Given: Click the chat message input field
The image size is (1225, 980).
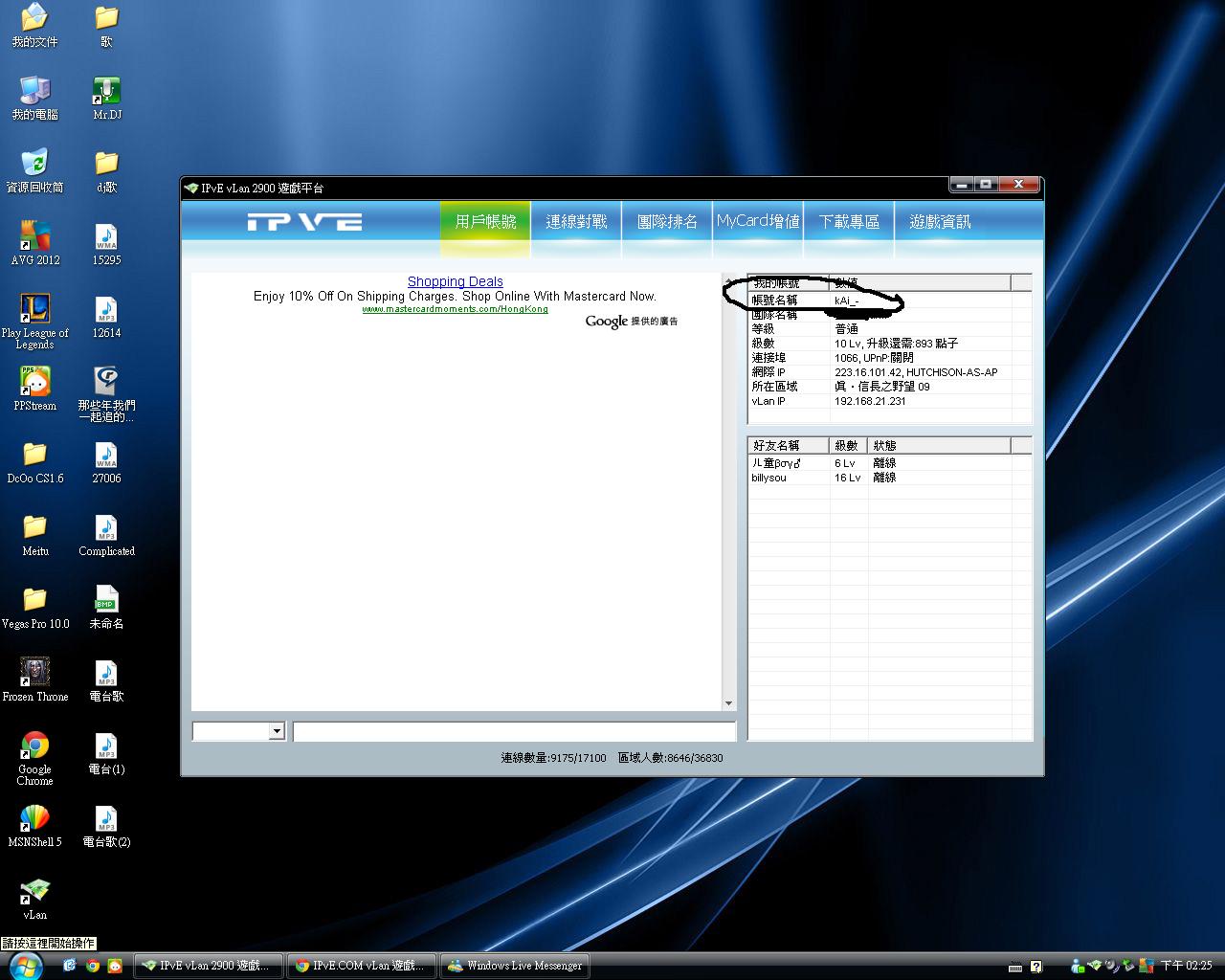Looking at the screenshot, I should [x=514, y=731].
